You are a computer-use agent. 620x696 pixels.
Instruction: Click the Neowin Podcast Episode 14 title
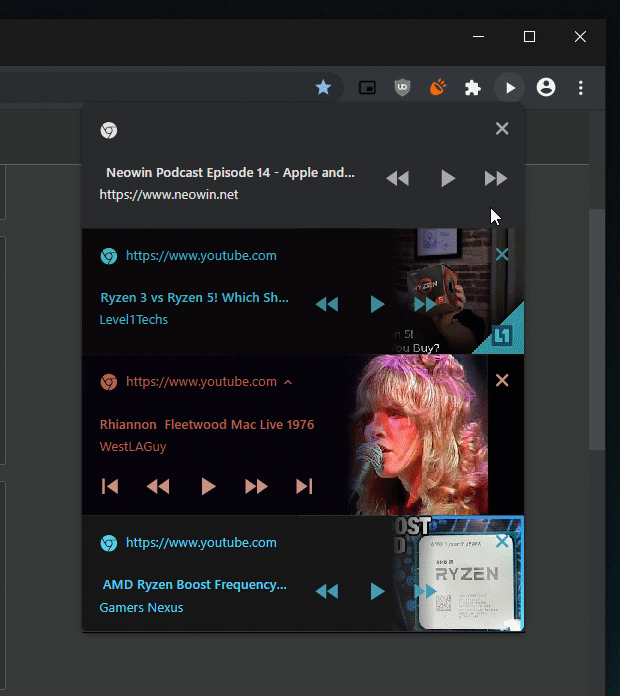pos(230,173)
